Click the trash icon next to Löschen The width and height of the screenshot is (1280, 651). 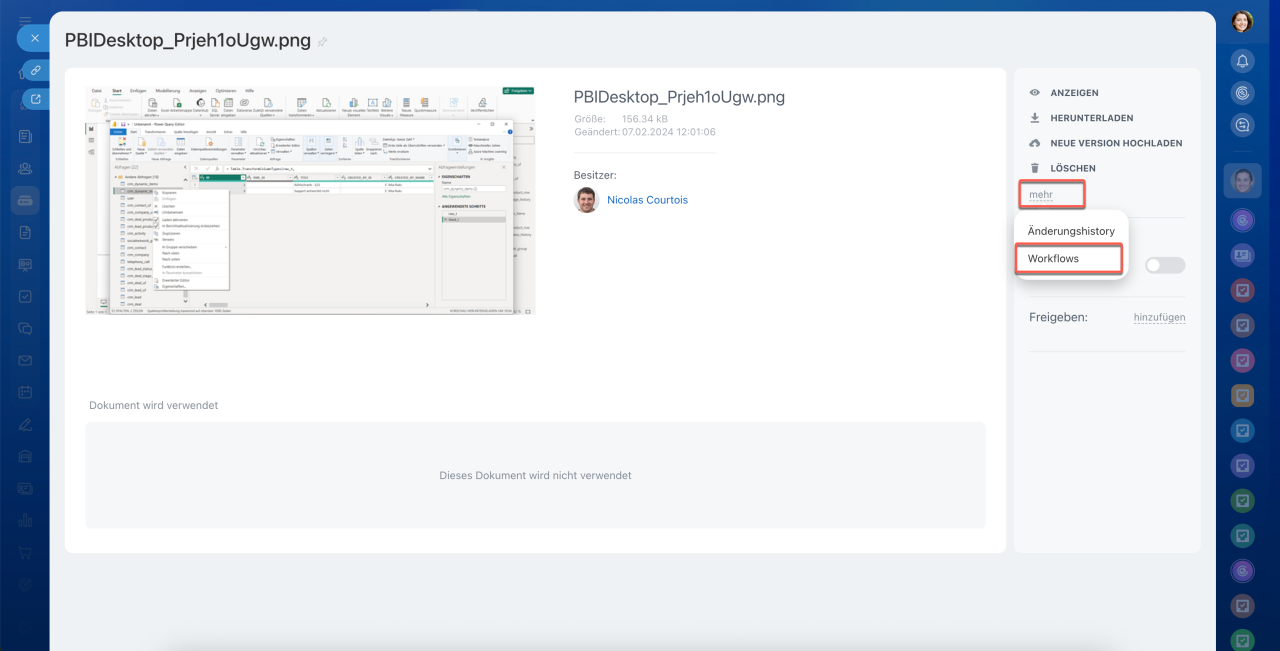(x=1035, y=169)
